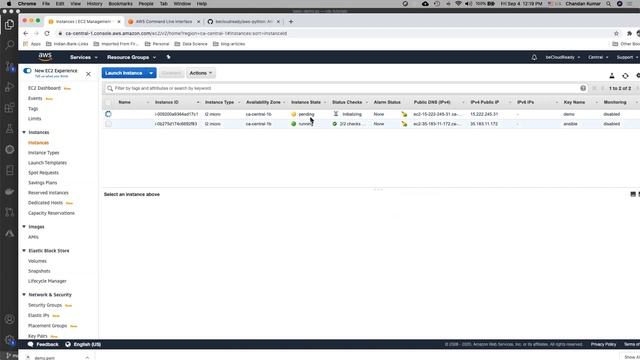The image size is (640, 360).
Task: Sort by the Instance ID column header
Action: [x=167, y=102]
